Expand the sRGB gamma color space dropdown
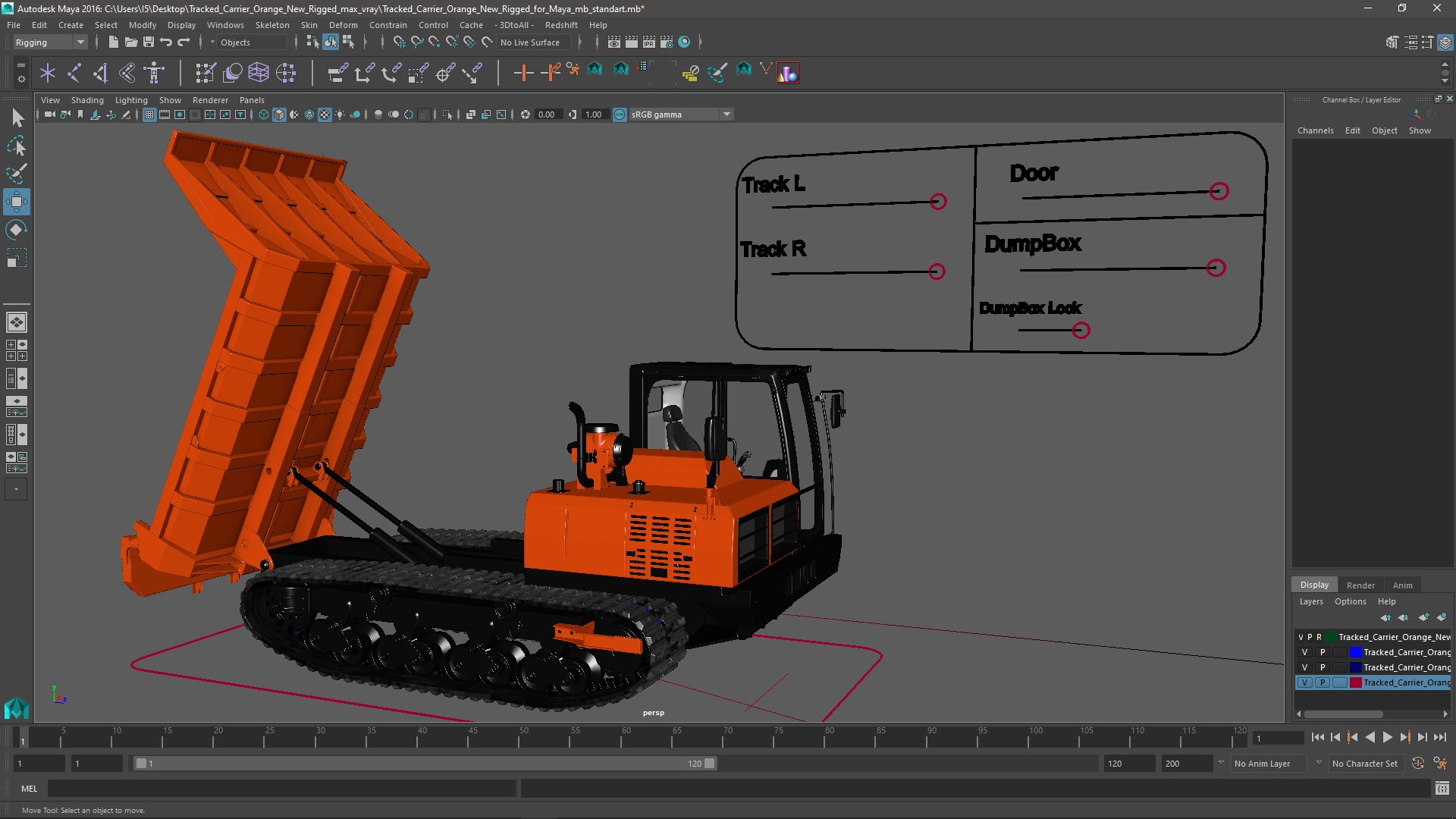The image size is (1456, 819). tap(726, 115)
